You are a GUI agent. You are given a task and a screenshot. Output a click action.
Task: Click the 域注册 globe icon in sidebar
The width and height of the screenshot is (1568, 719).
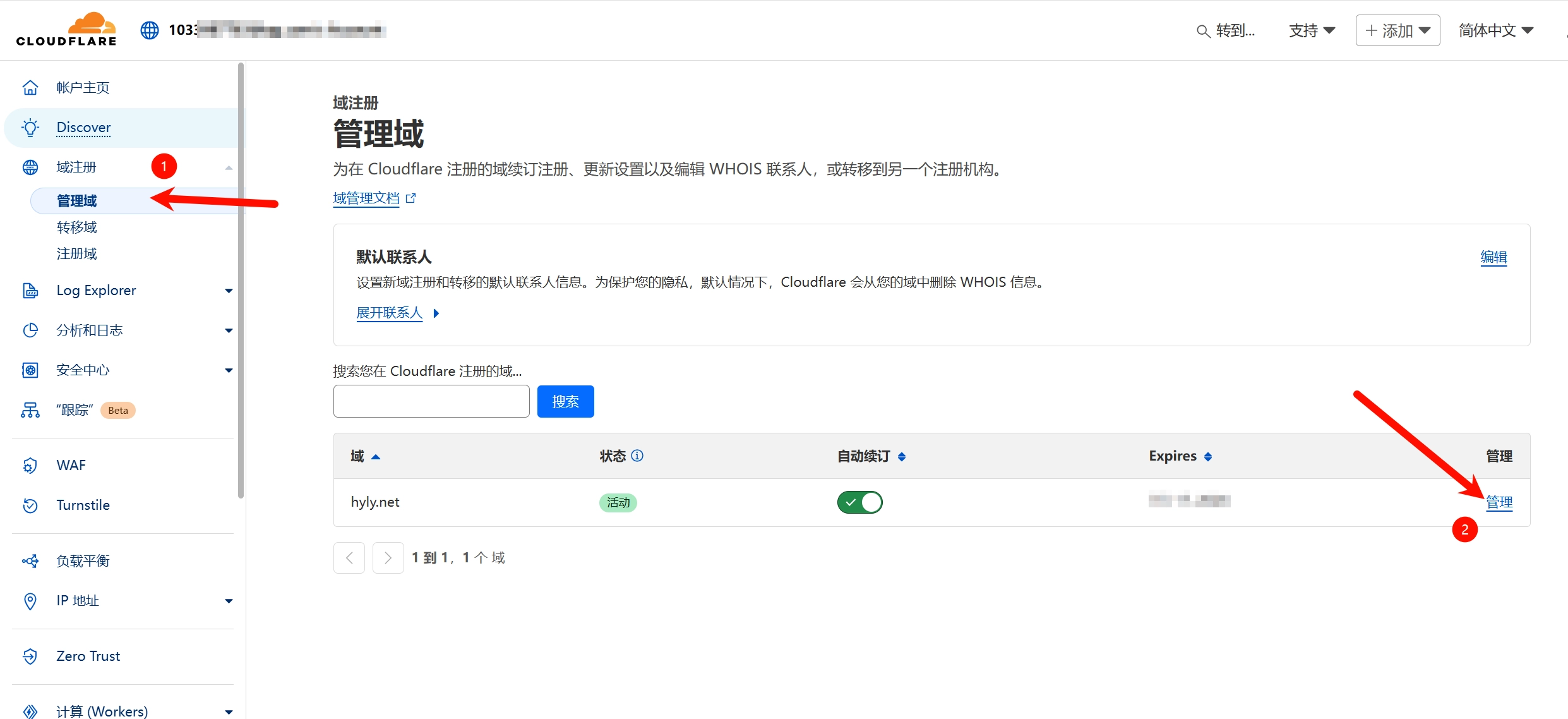click(x=30, y=167)
